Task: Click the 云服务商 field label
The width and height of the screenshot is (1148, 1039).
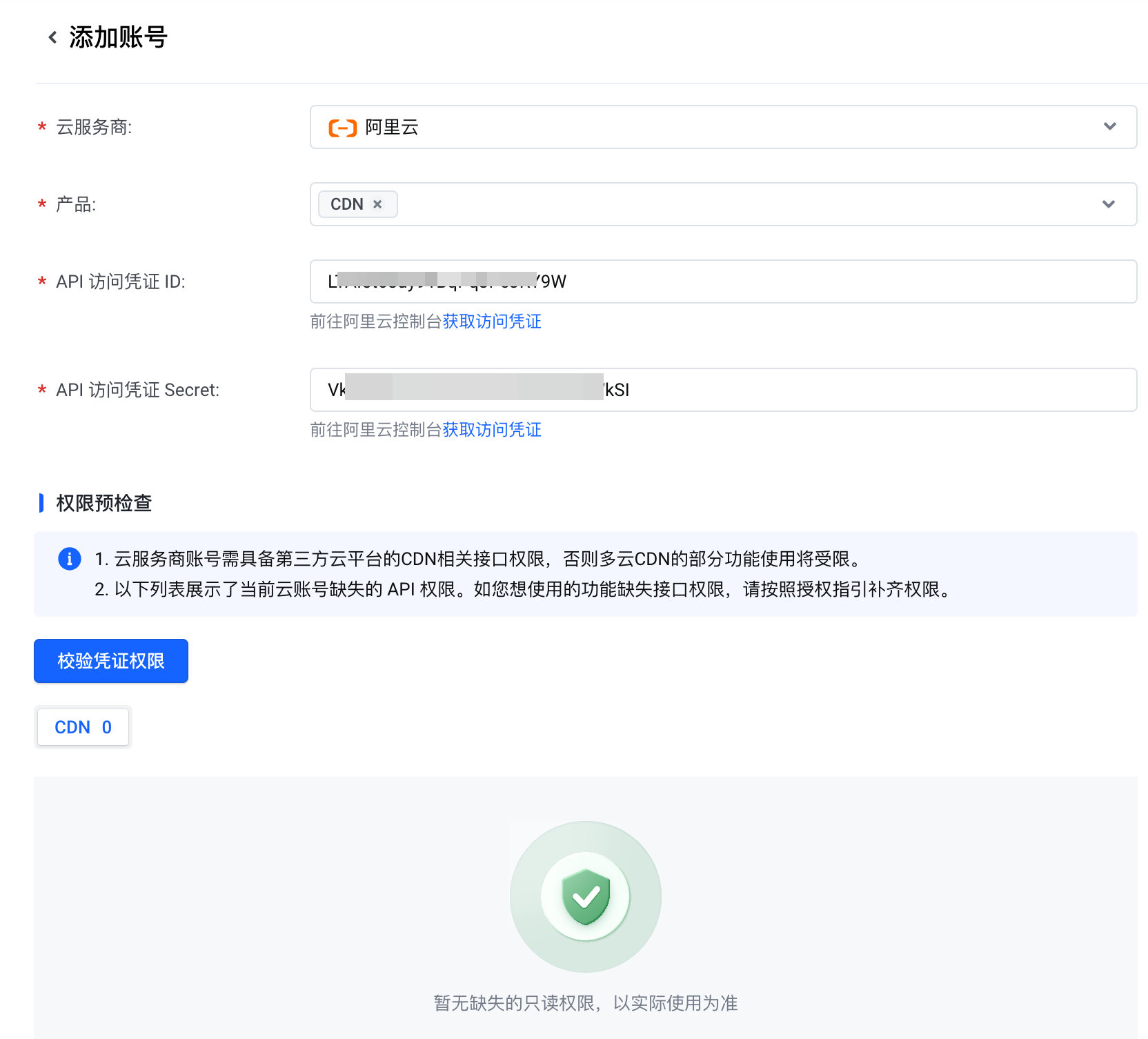Action: [94, 128]
